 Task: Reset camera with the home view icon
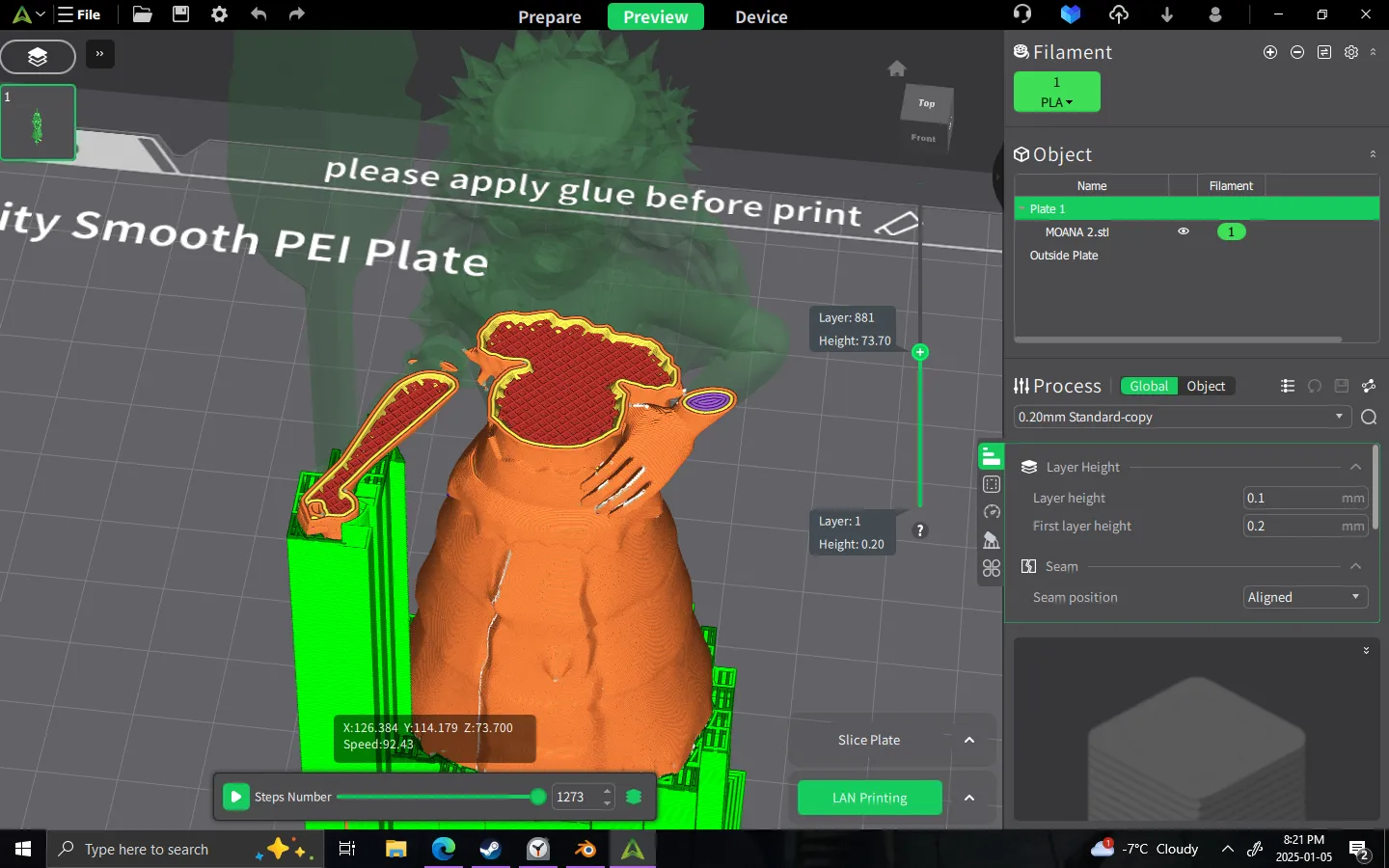[897, 68]
